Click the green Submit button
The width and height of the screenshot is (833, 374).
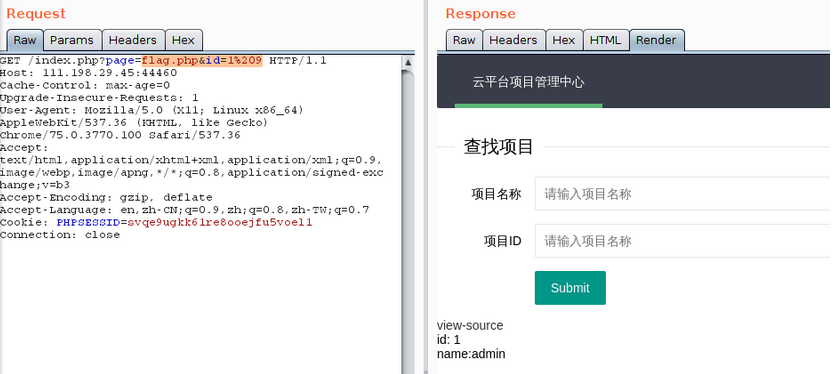click(x=570, y=288)
